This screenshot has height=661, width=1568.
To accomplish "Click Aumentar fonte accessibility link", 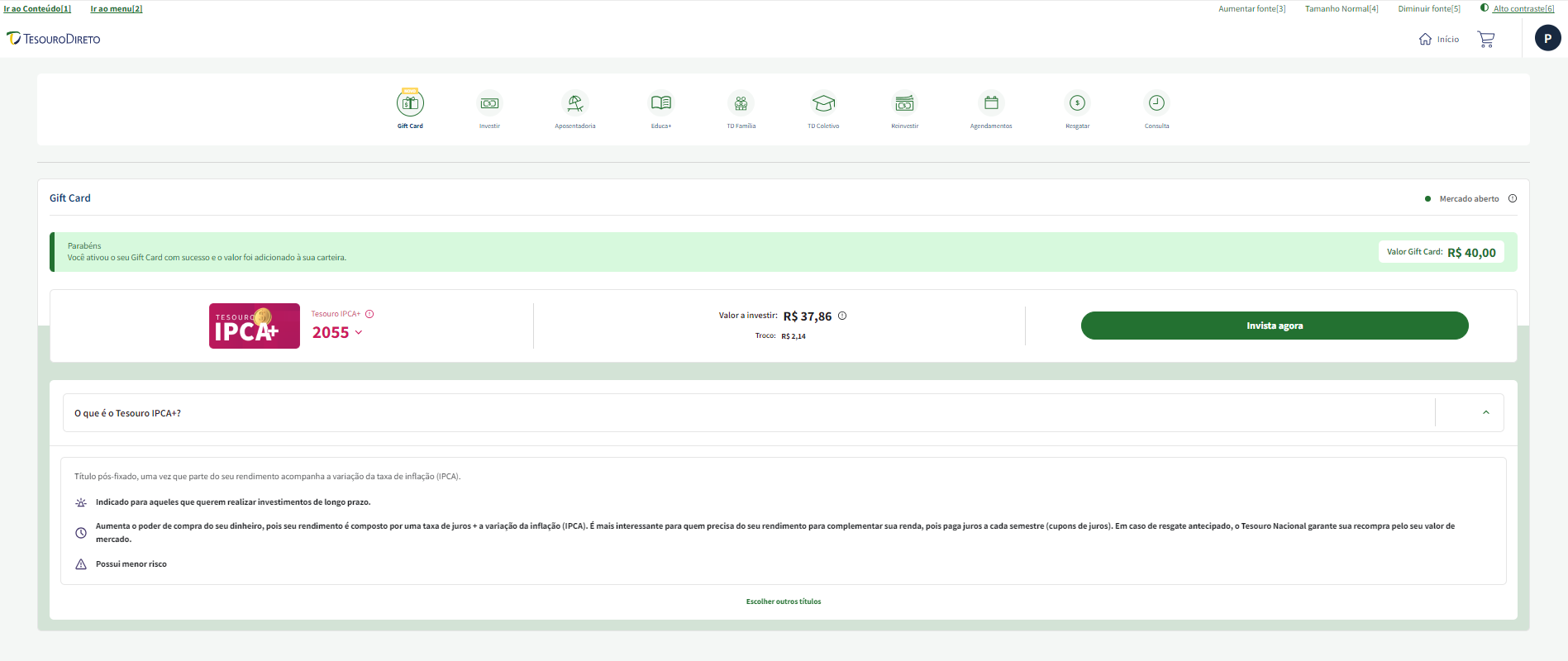I will 1252,8.
